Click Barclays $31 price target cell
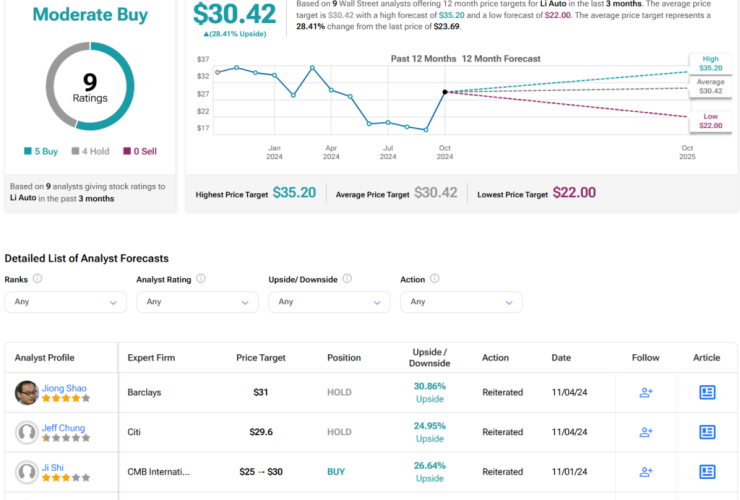Screen dimensions: 740x500 tap(261, 392)
